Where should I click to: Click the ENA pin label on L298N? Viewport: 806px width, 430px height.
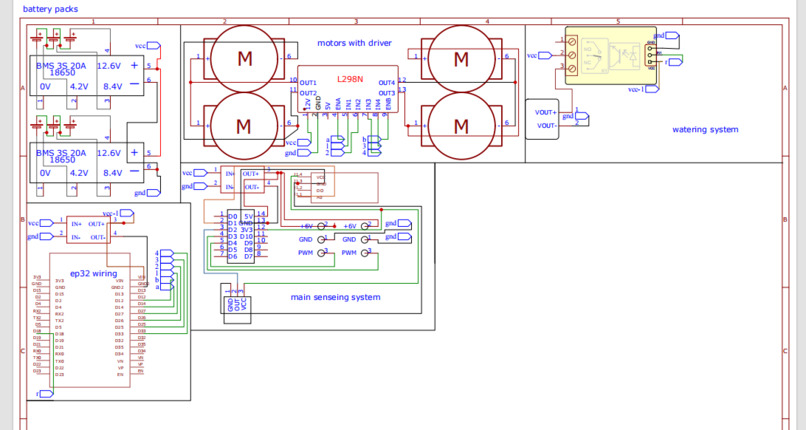338,104
